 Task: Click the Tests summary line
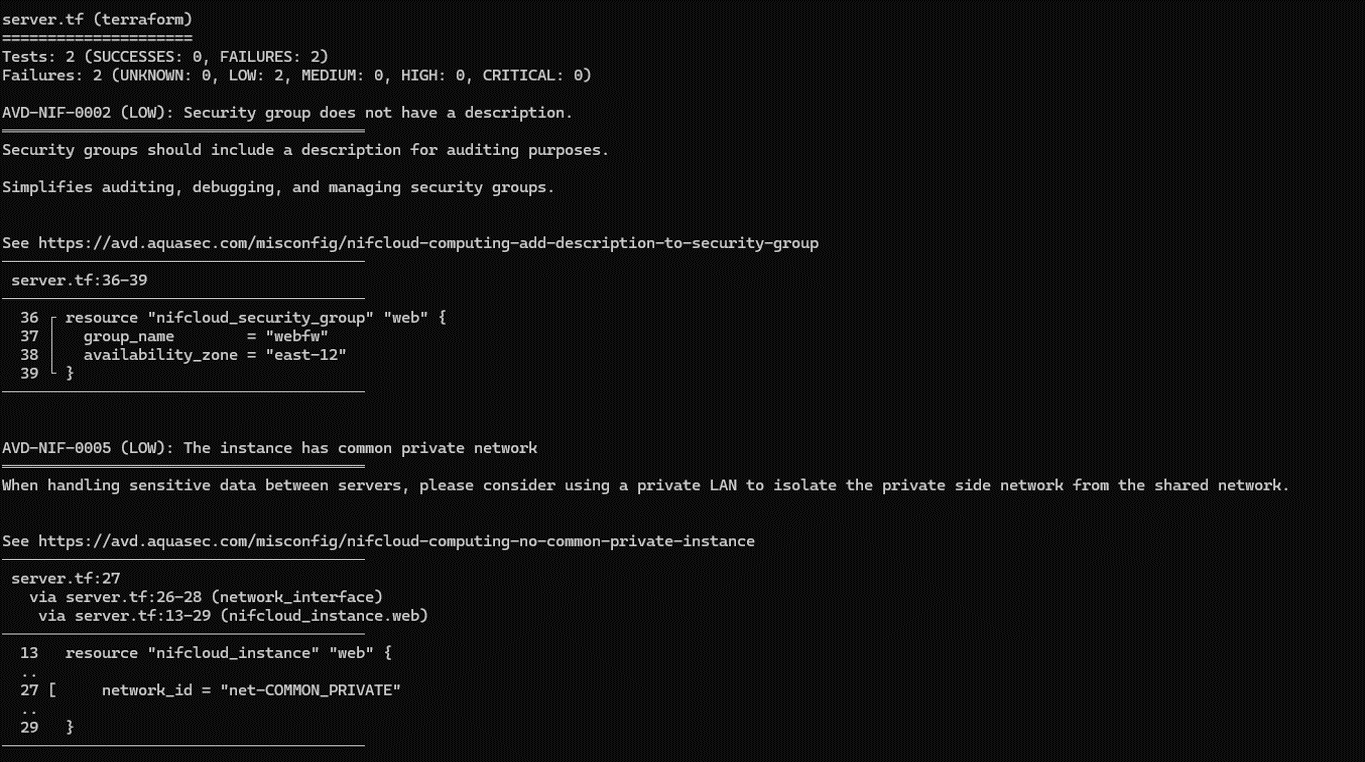(165, 57)
